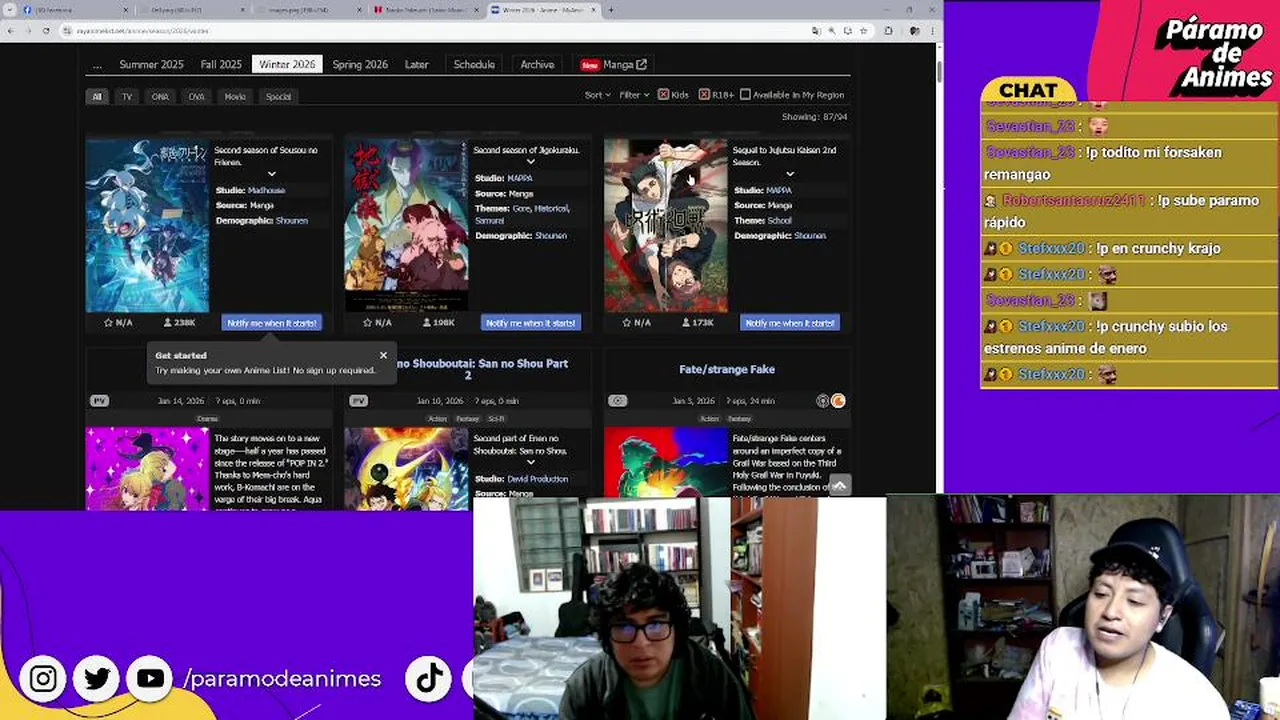The width and height of the screenshot is (1280, 720).
Task: Expand the Sousou no Frieren synopsis chevron
Action: 271,174
